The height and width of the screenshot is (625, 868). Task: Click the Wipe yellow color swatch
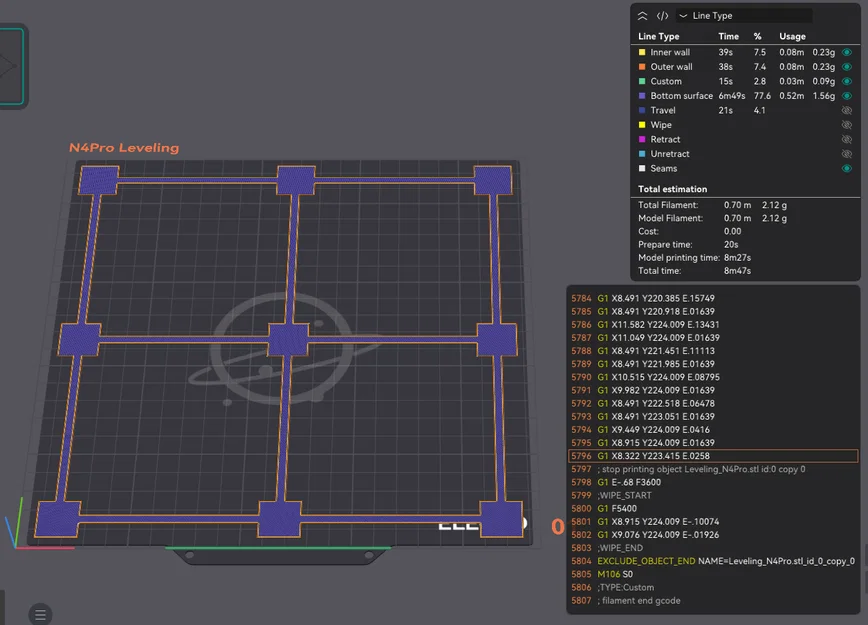(x=642, y=125)
